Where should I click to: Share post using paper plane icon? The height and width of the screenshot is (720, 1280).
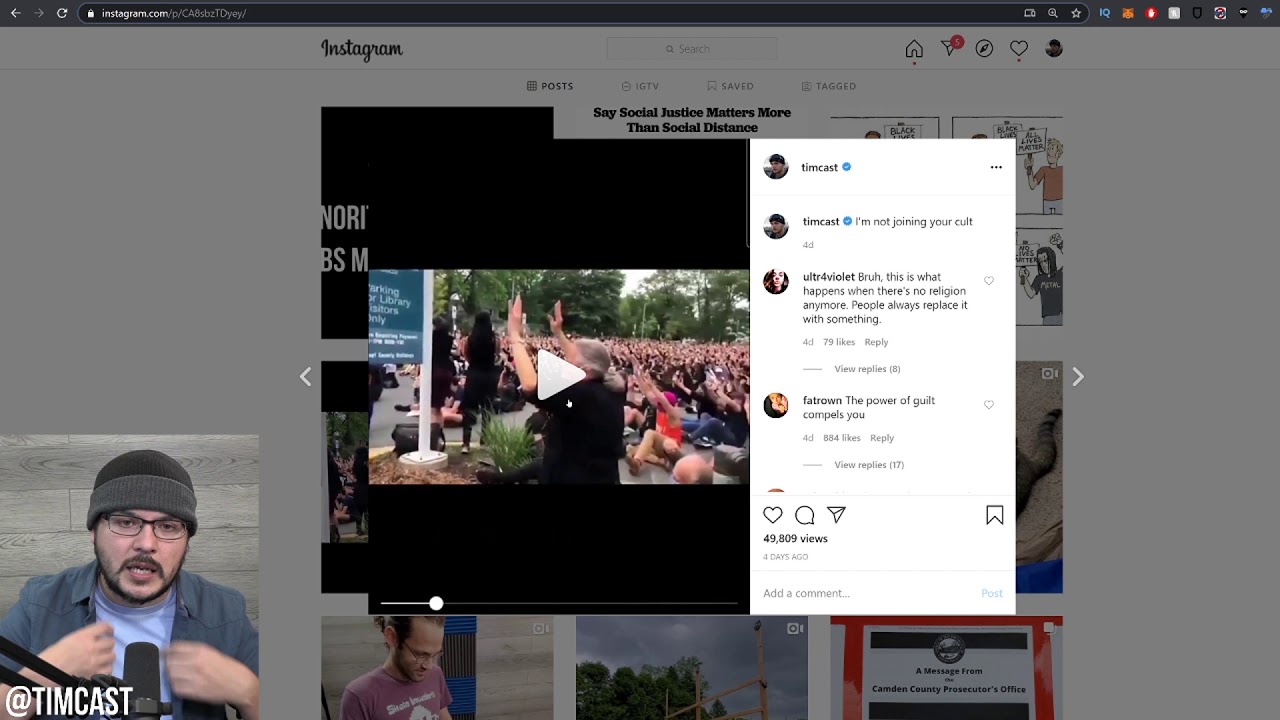point(836,515)
